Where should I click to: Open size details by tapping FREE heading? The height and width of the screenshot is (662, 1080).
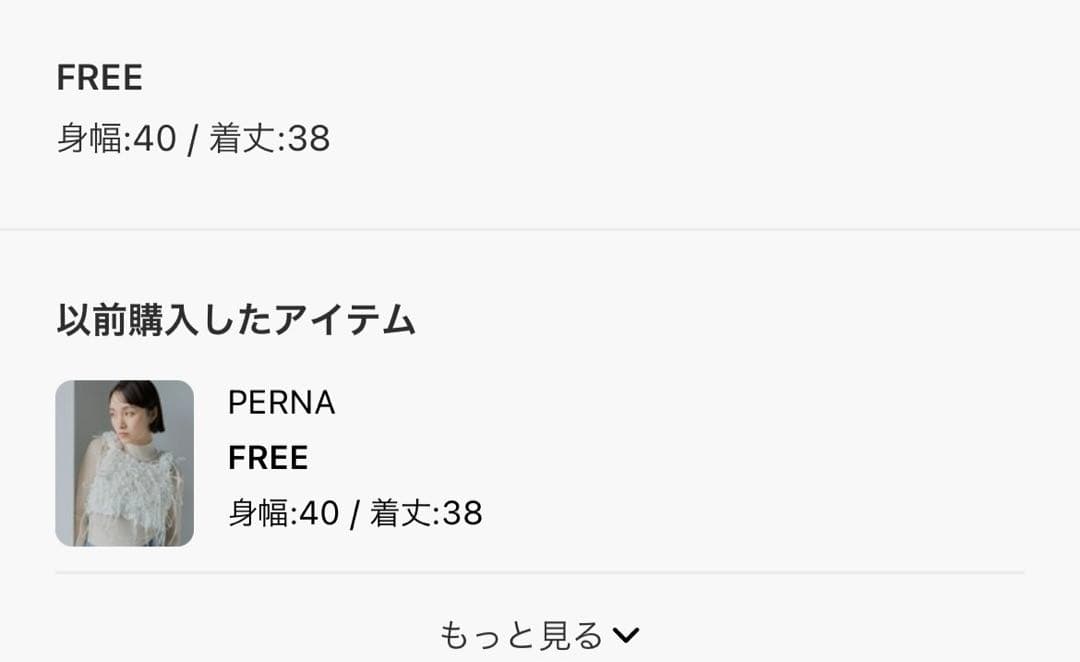click(98, 77)
